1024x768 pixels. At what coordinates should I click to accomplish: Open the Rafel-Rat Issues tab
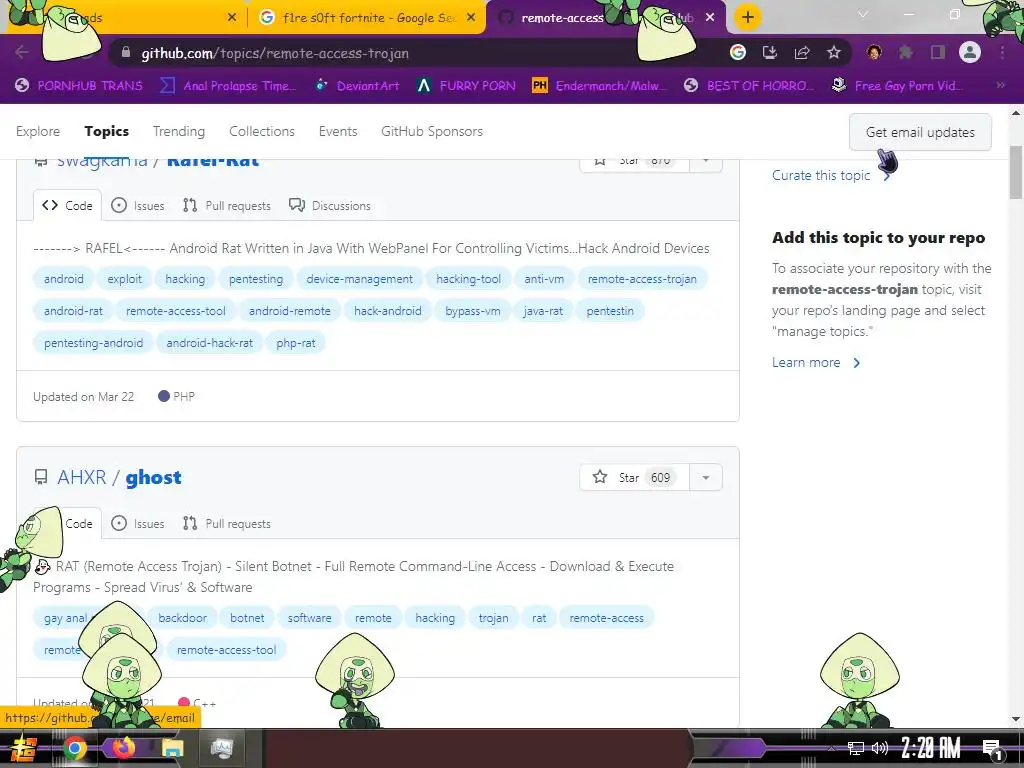tap(138, 205)
